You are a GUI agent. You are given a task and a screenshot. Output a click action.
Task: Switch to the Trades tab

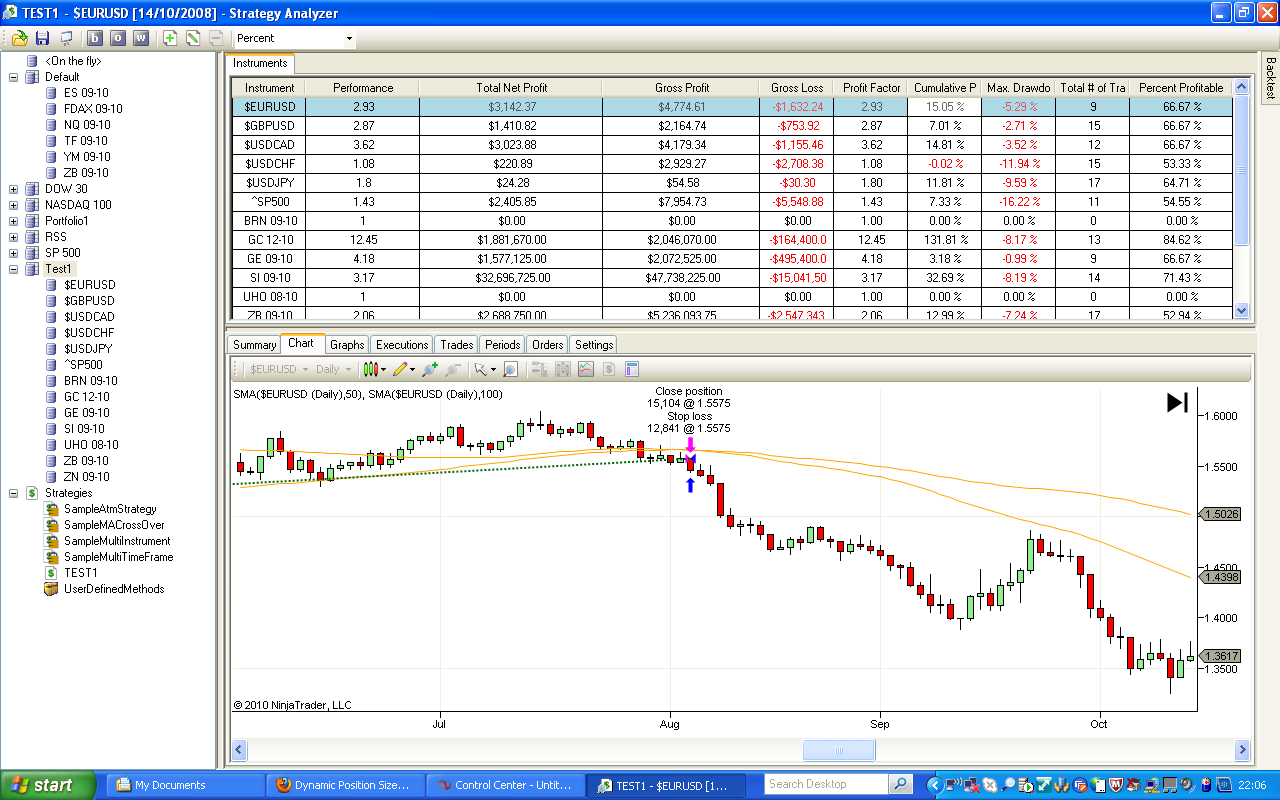point(457,345)
